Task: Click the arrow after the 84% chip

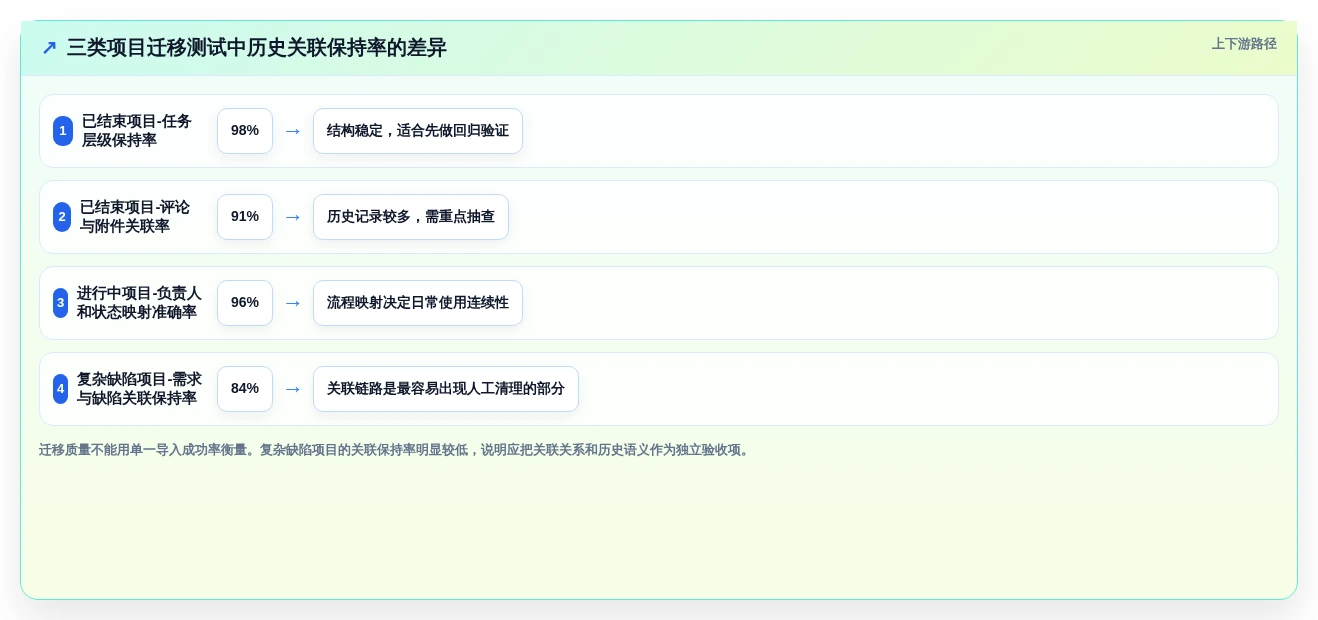Action: 293,389
